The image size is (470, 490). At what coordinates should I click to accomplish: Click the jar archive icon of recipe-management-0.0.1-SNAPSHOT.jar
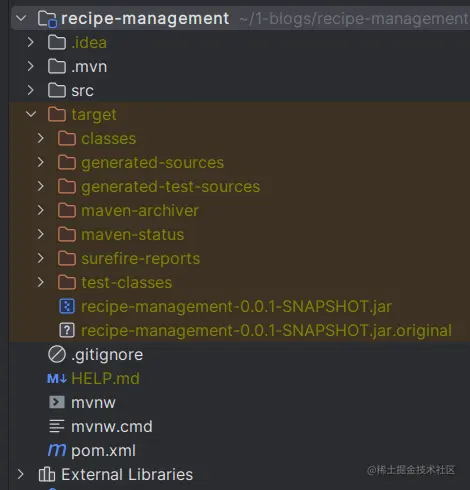point(67,306)
